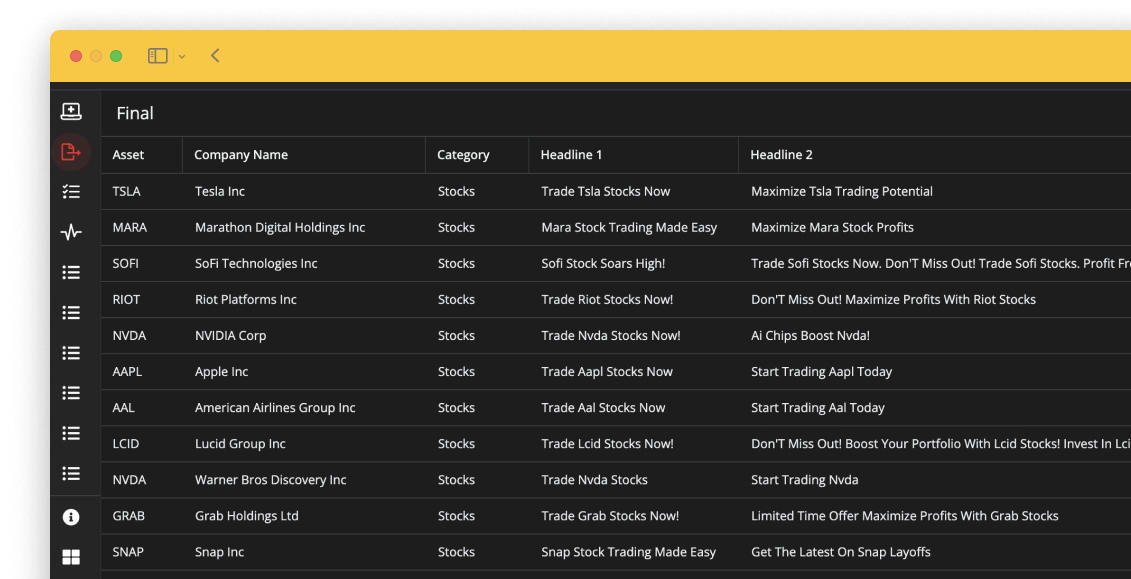The height and width of the screenshot is (579, 1131).
Task: Select Maximize Mara Stock Profits headline
Action: pos(832,228)
